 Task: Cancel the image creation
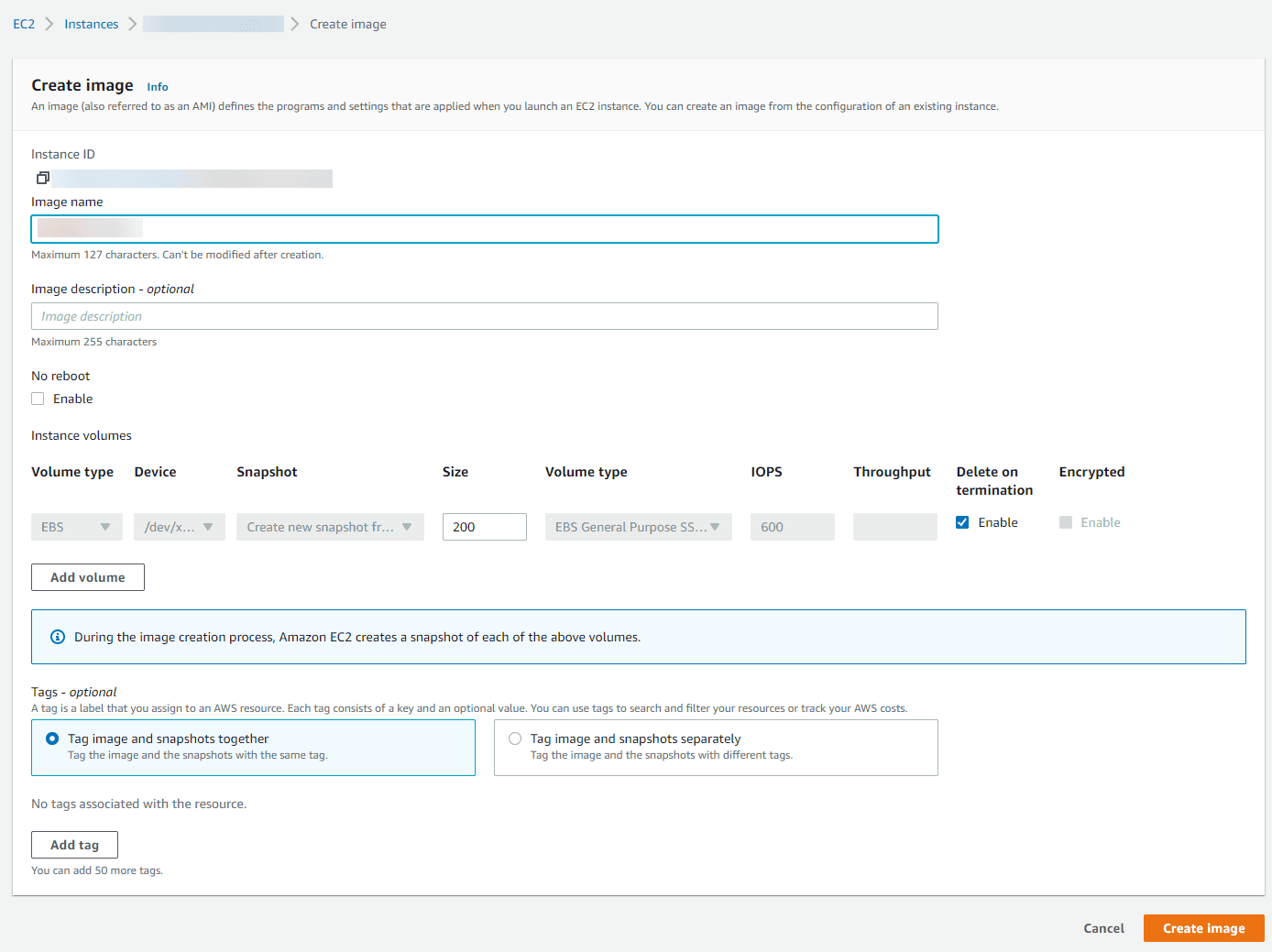pos(1103,928)
